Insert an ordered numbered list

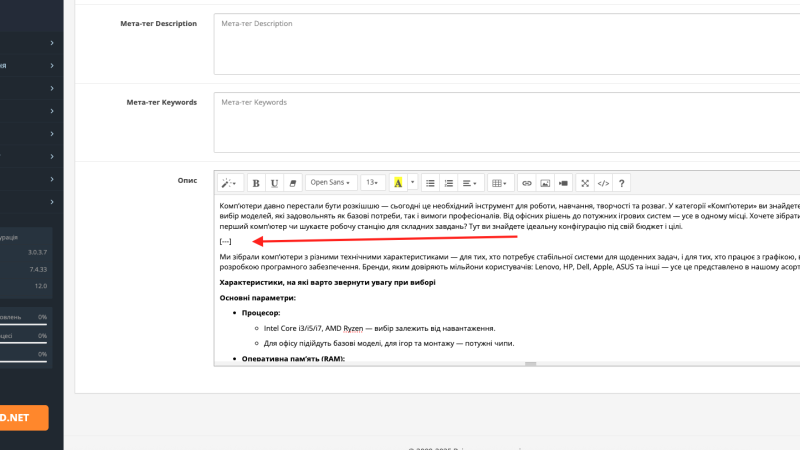tap(449, 183)
